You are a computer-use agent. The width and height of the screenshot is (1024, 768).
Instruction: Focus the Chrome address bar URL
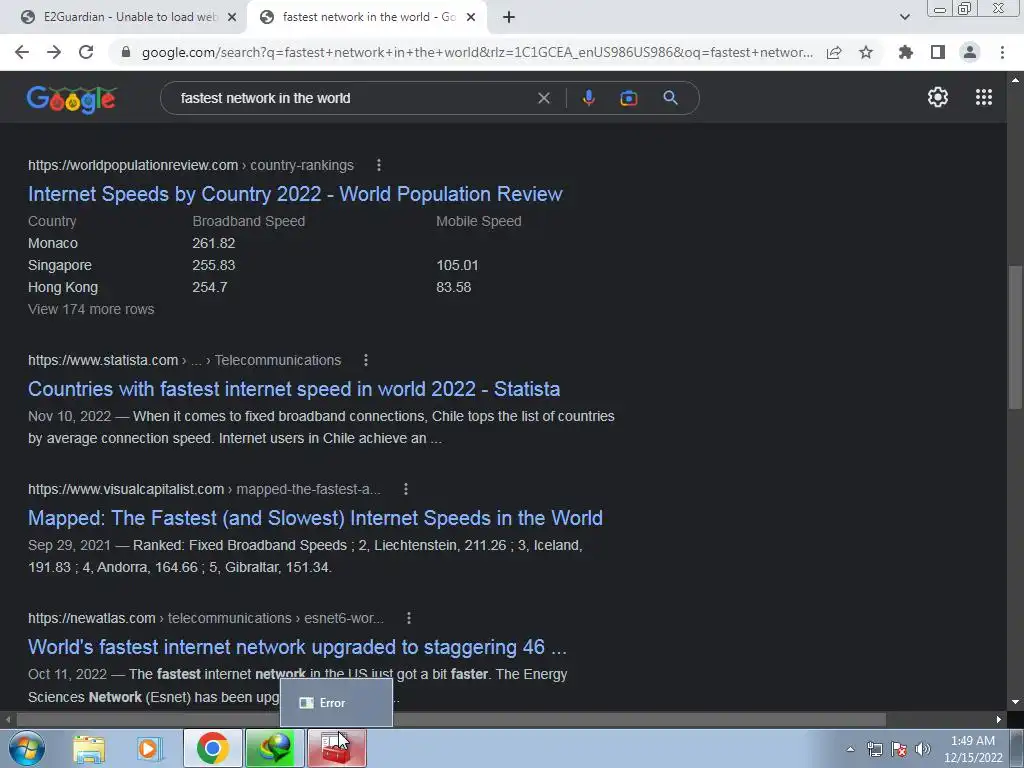[477, 52]
